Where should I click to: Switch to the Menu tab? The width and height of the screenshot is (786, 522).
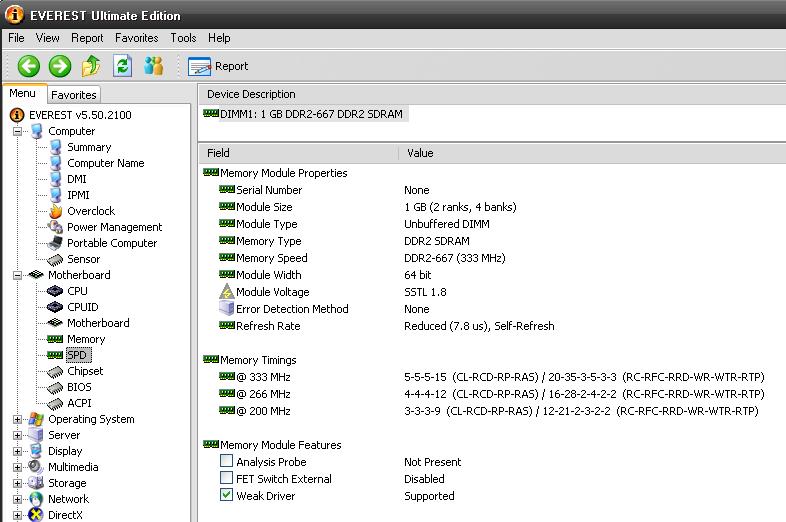[23, 93]
